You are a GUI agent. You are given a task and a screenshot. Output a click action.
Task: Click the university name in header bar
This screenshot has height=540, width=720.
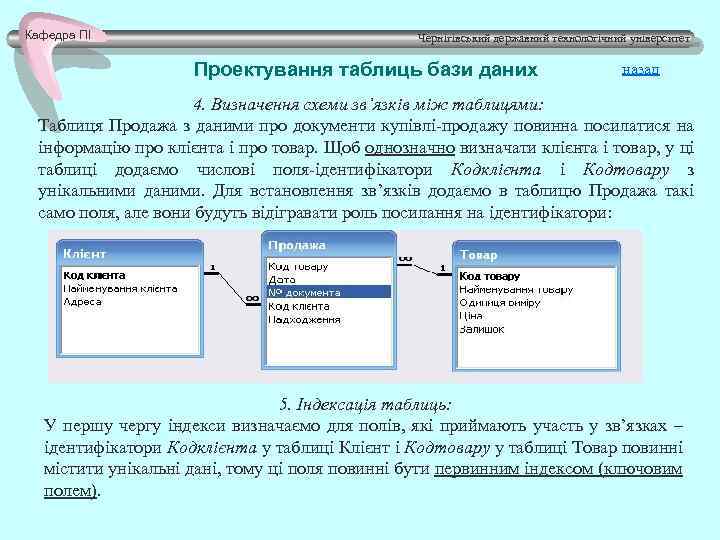click(x=553, y=39)
